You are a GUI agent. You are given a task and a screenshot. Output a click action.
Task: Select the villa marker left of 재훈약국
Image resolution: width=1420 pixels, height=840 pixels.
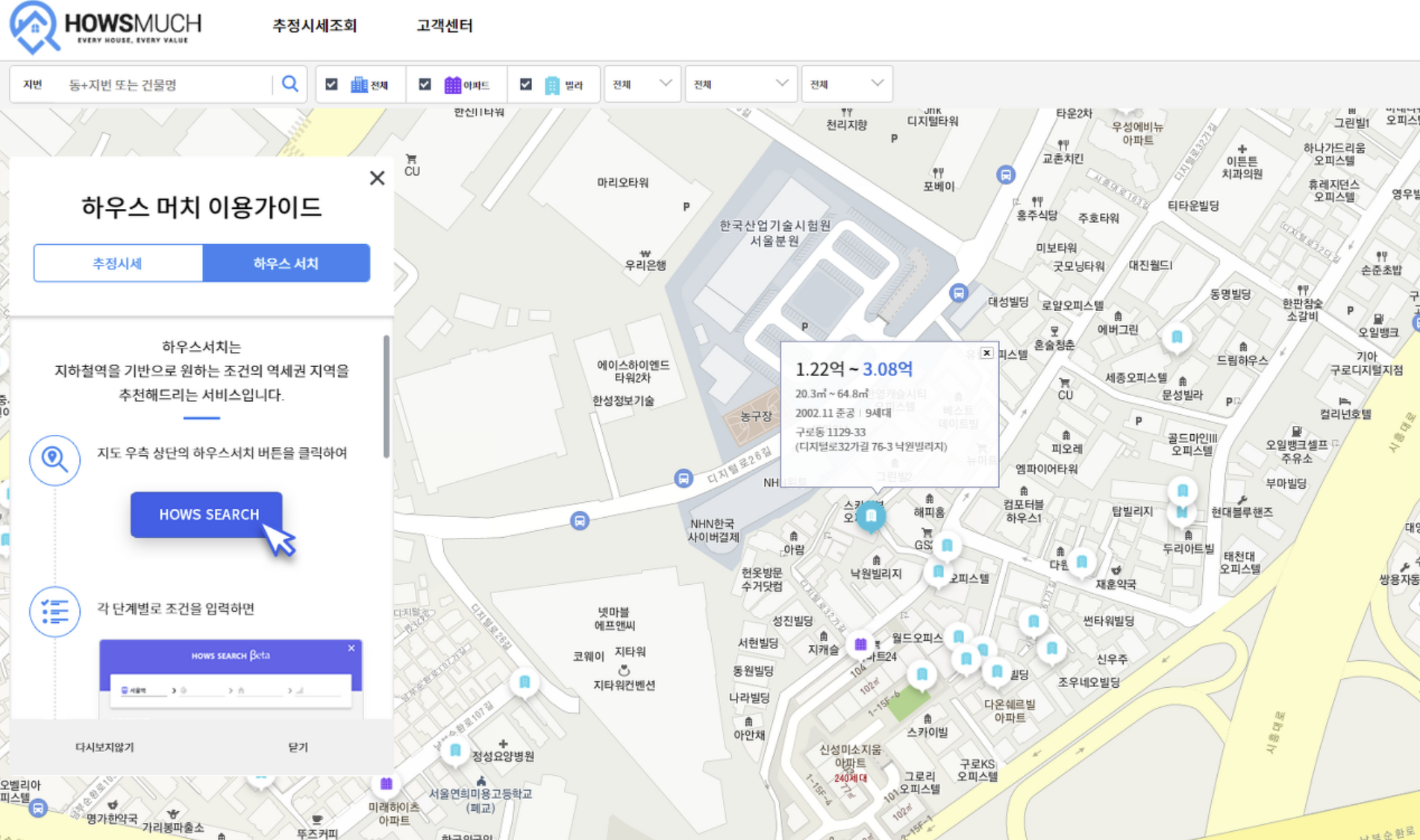(1082, 562)
